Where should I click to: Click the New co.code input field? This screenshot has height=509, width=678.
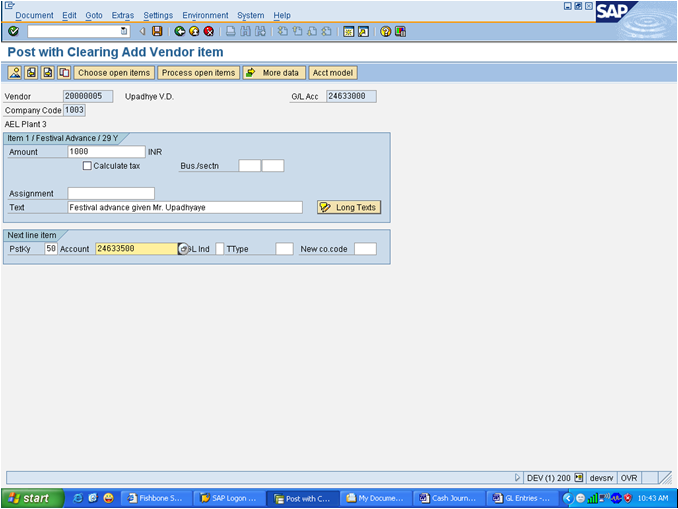pos(365,249)
